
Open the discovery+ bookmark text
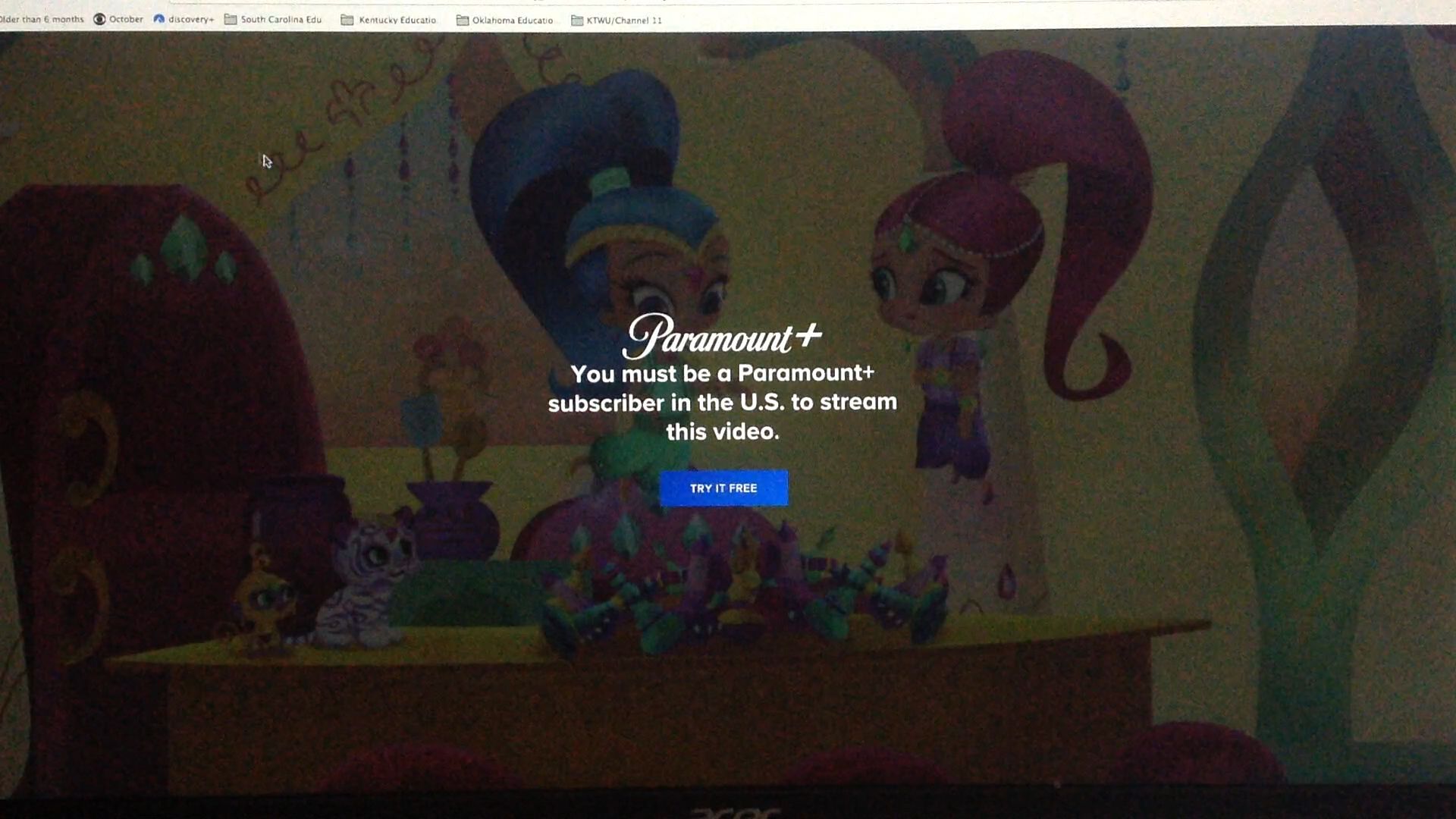(x=190, y=19)
